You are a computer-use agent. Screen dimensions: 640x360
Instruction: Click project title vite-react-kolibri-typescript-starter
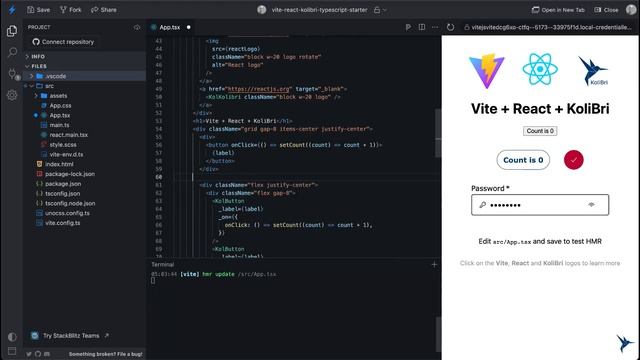pyautogui.click(x=319, y=10)
